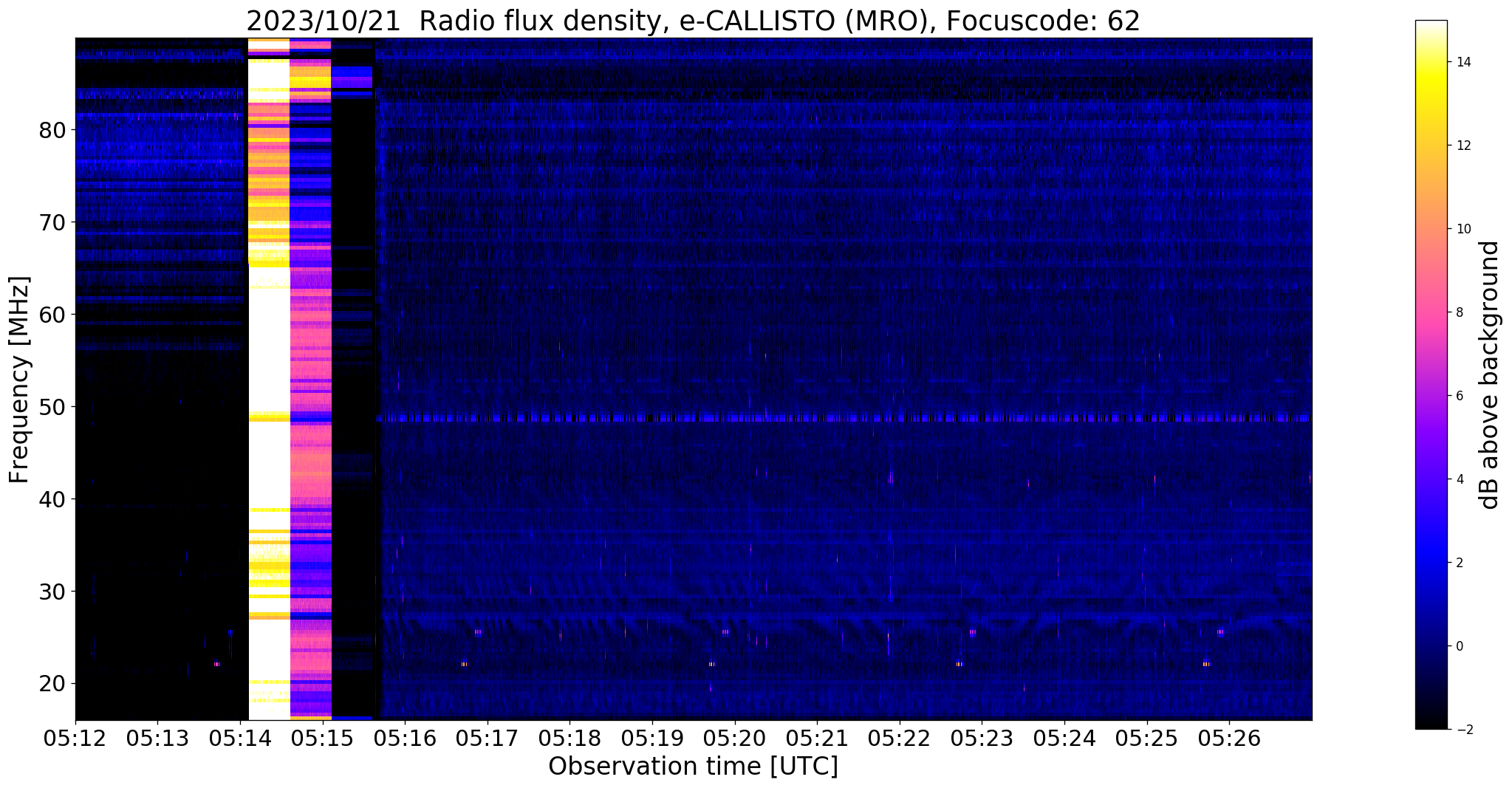The width and height of the screenshot is (1512, 788).
Task: Click the x-axis tick label 05:23
Action: pyautogui.click(x=982, y=739)
